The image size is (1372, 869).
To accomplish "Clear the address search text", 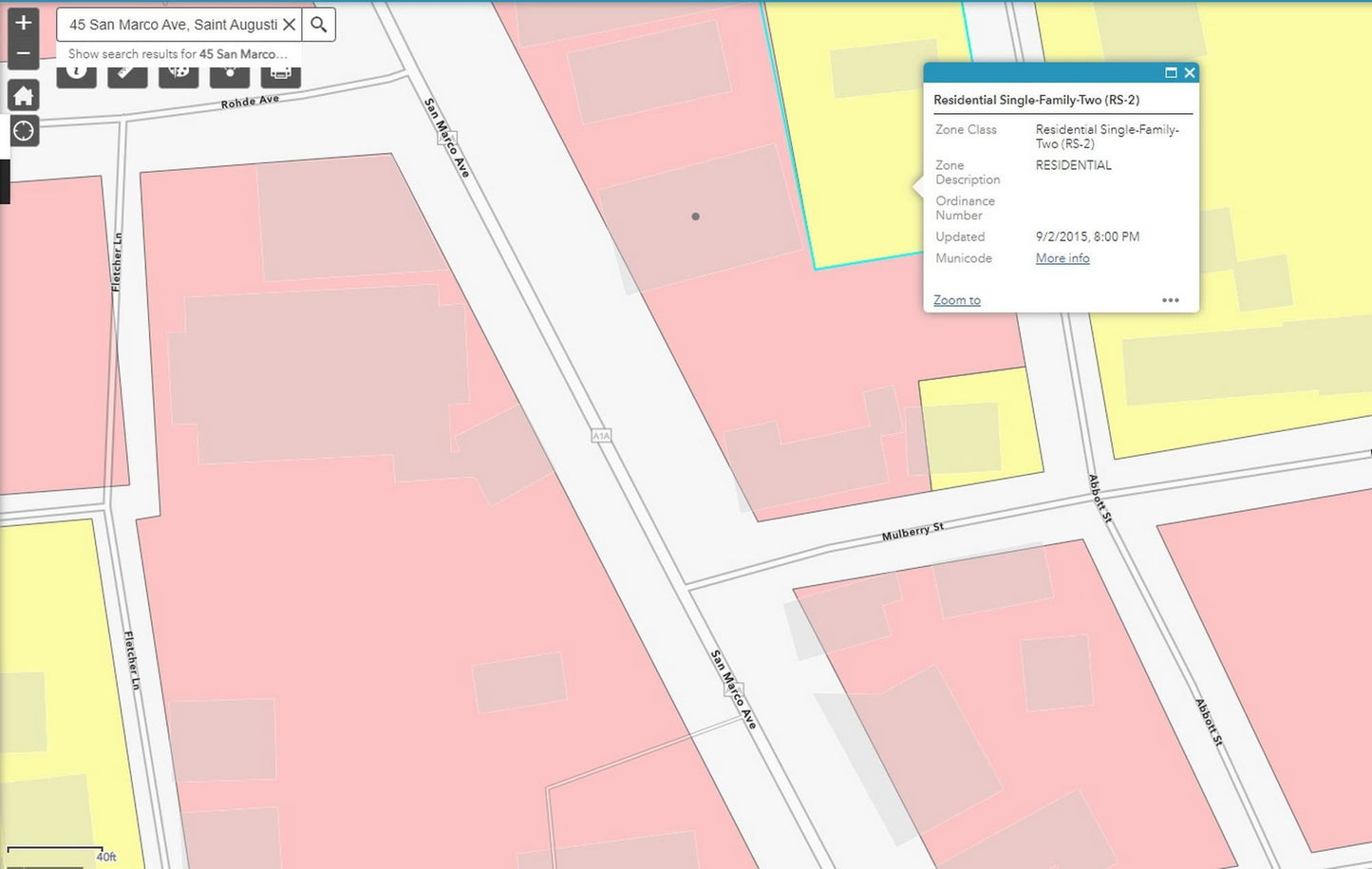I will [x=290, y=25].
